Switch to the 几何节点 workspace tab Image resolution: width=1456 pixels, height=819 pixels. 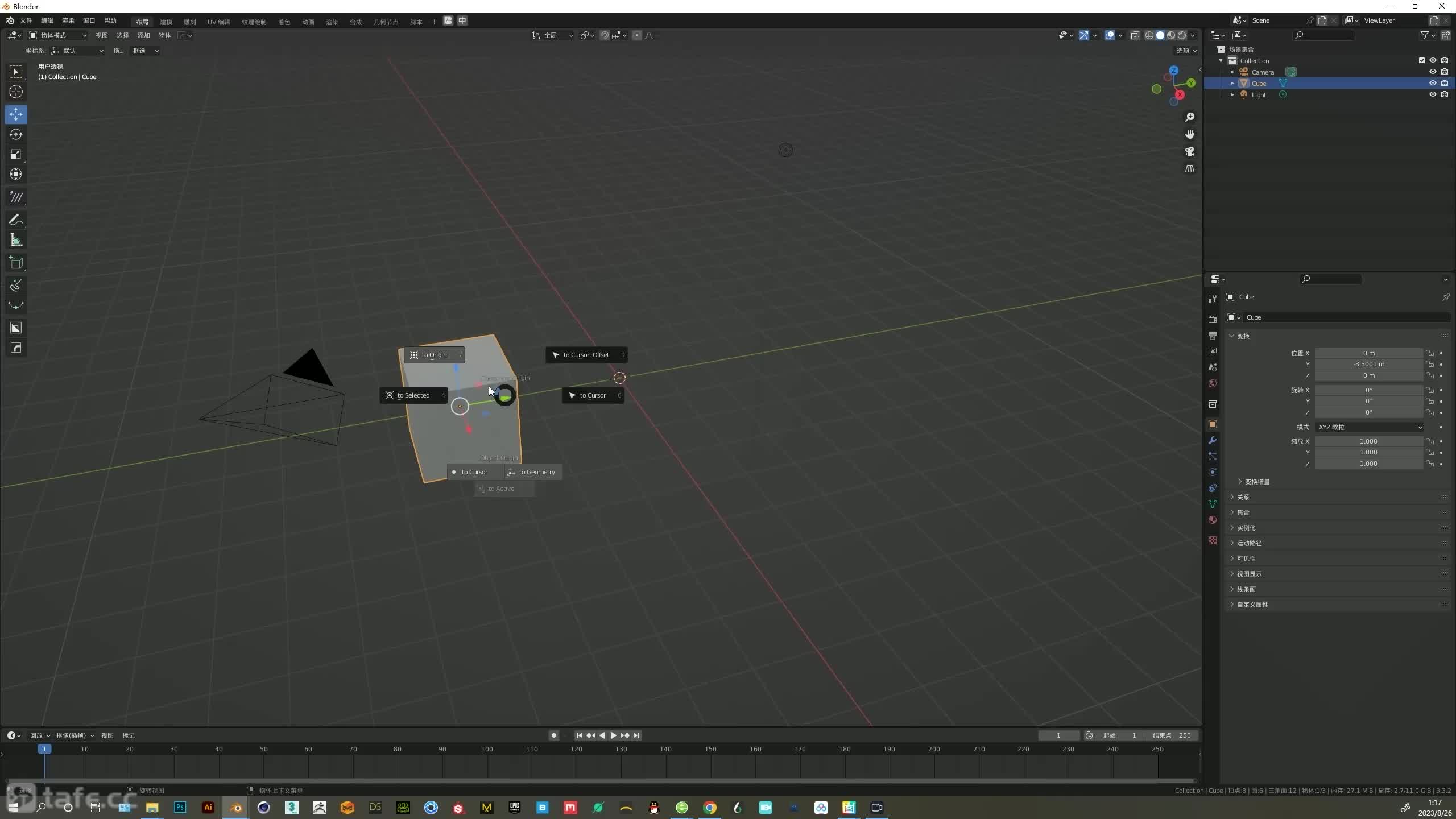(386, 22)
